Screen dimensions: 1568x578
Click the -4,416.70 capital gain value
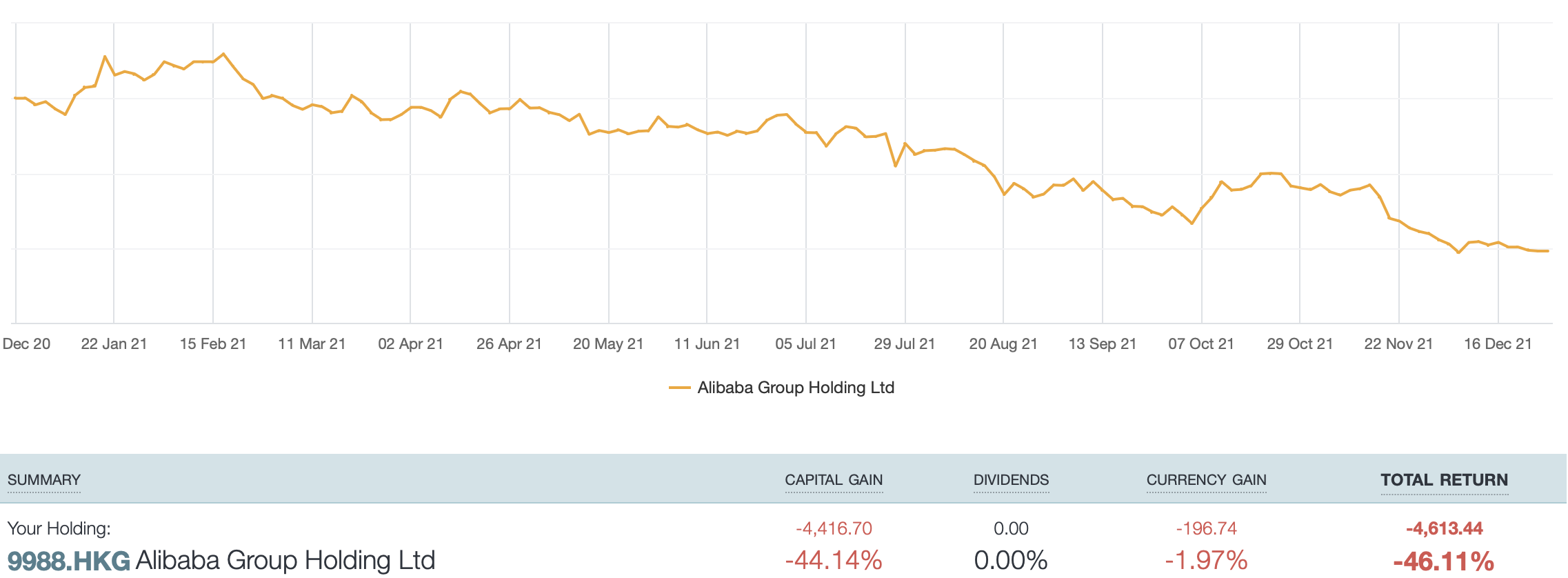pyautogui.click(x=834, y=528)
